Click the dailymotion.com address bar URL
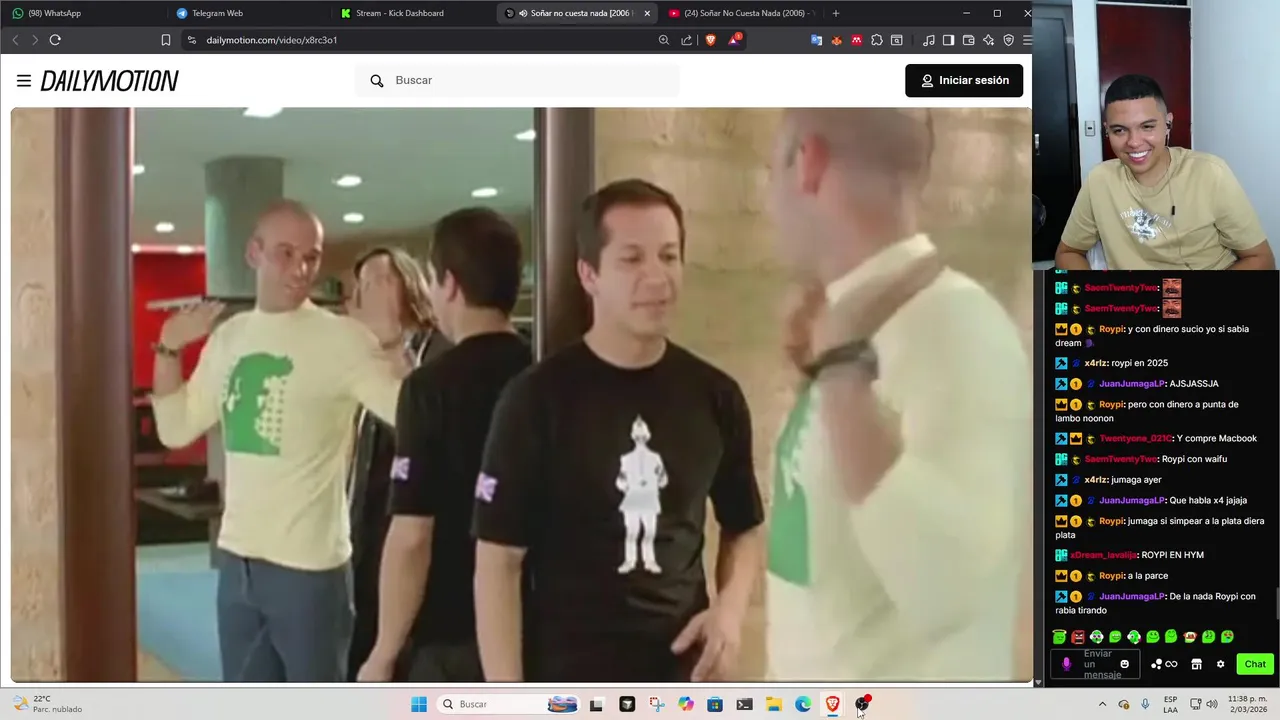1280x720 pixels. pyautogui.click(x=272, y=40)
